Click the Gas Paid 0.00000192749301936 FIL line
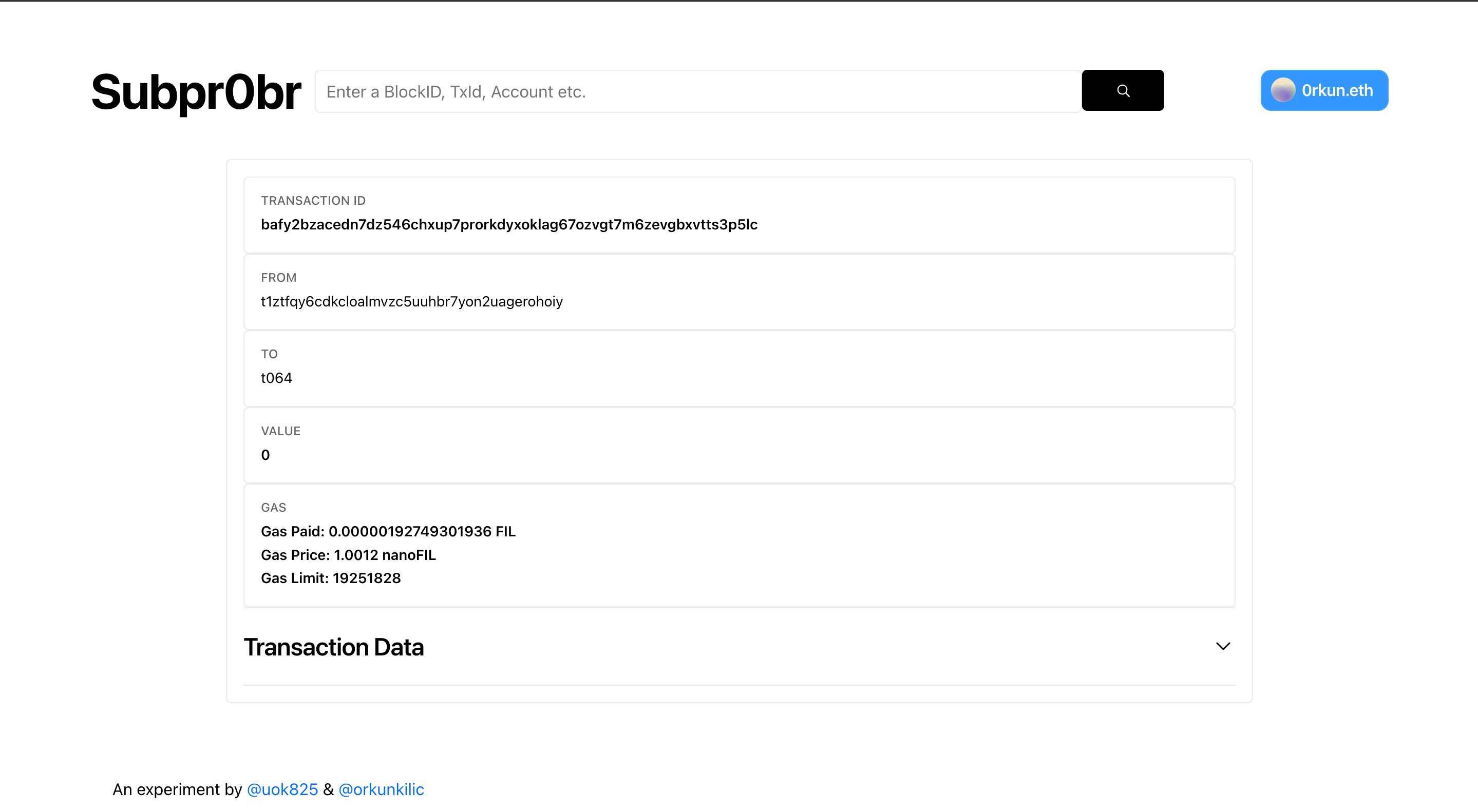The width and height of the screenshot is (1478, 812). click(x=388, y=532)
